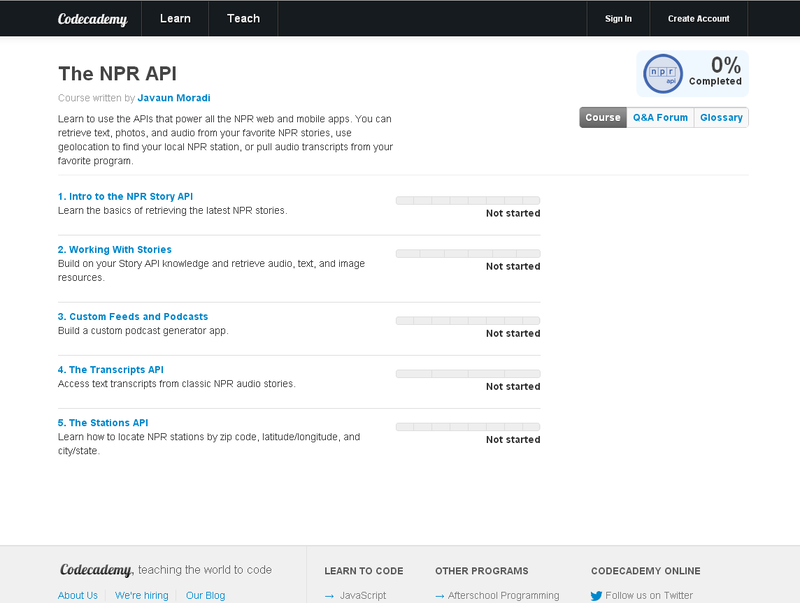Click the LEARN TO CODE footer heading

[x=364, y=571]
